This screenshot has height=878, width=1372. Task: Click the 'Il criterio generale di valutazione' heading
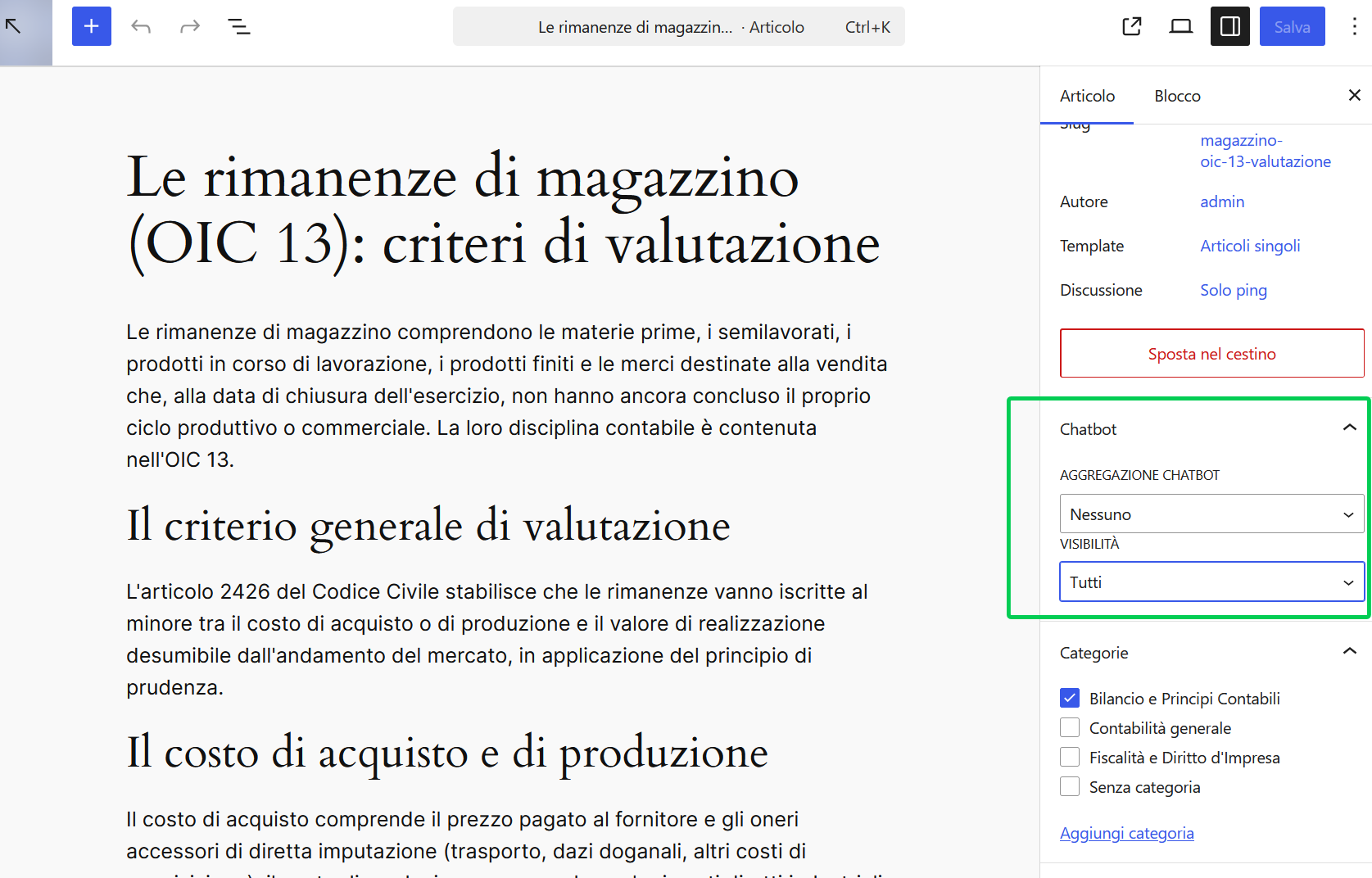coord(428,525)
